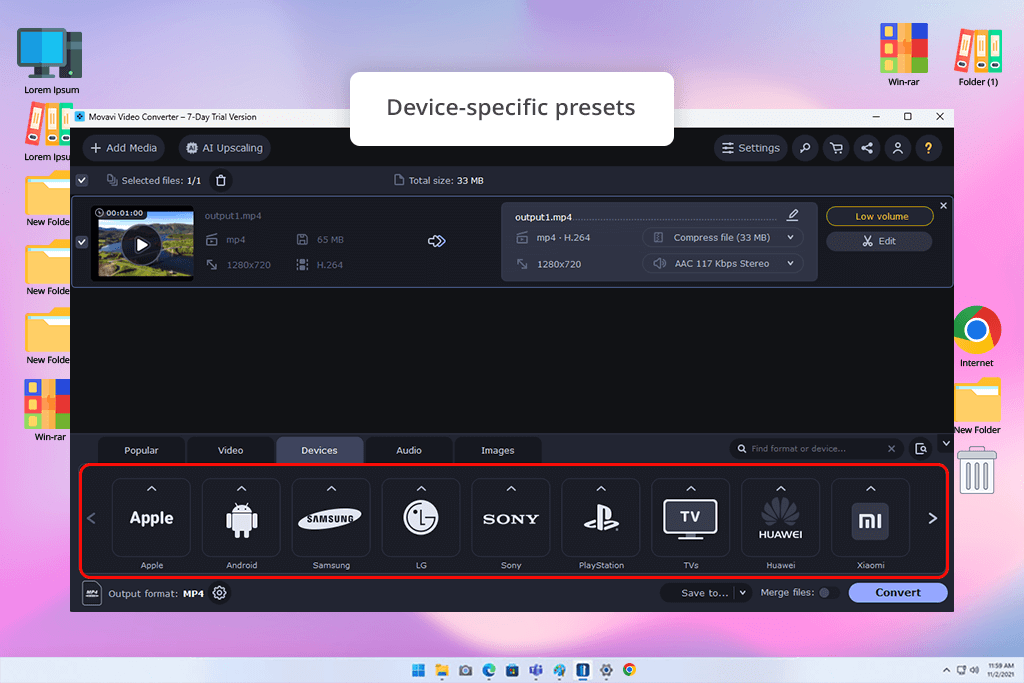Screen dimensions: 1024x683
Task: Open the Apple device presets
Action: [152, 518]
